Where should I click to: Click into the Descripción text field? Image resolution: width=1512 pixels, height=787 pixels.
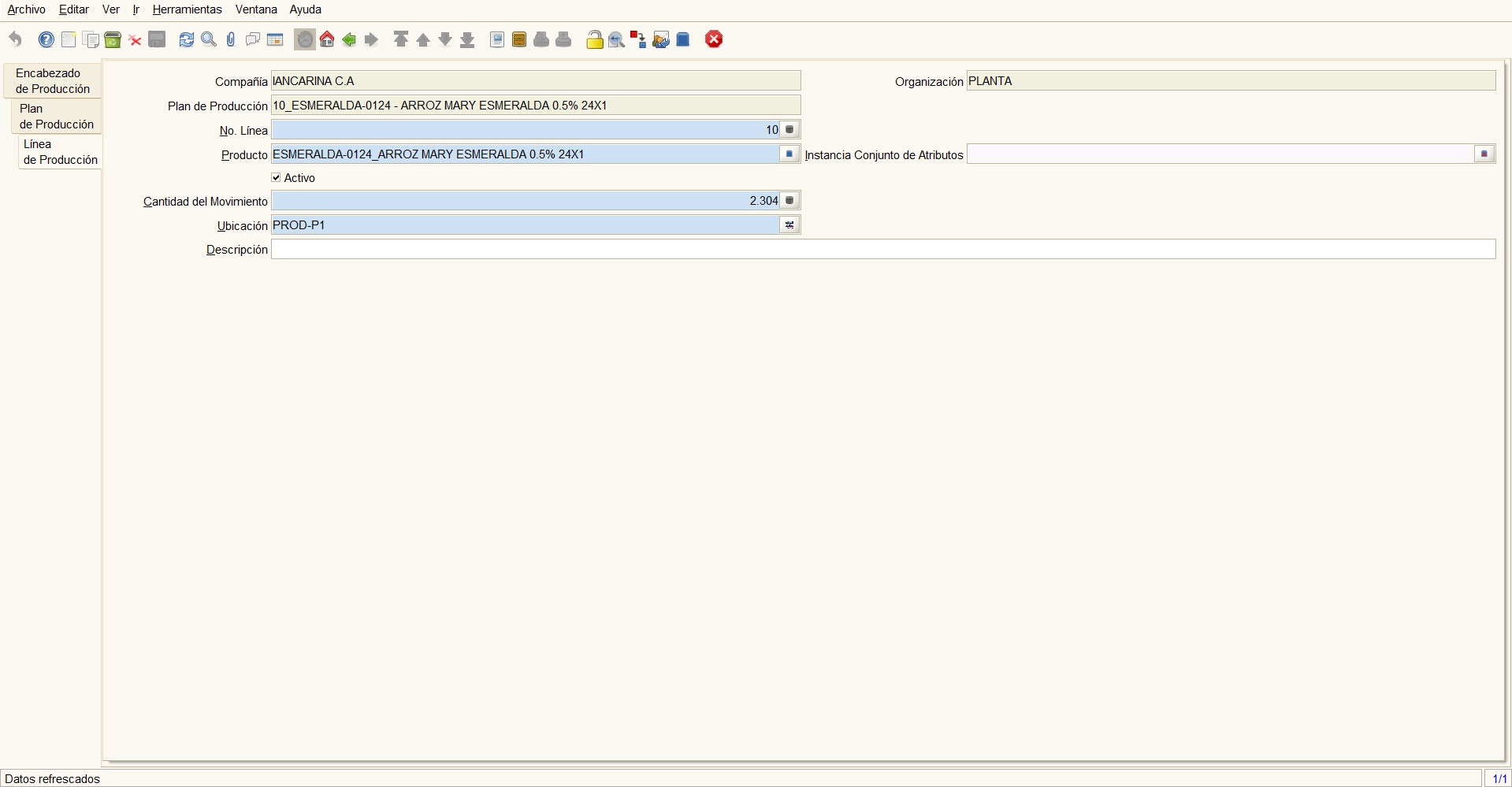883,250
